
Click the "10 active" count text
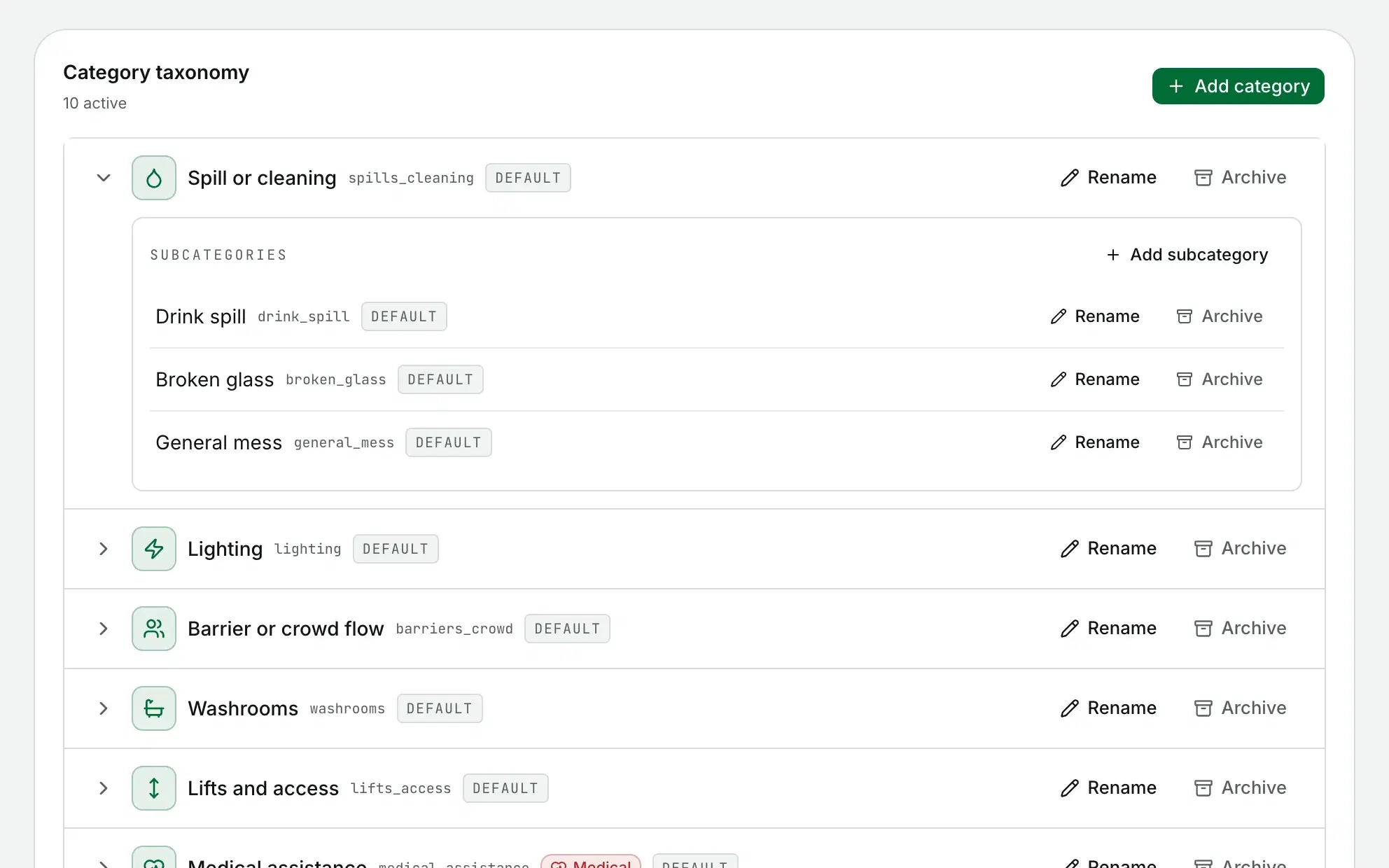pyautogui.click(x=95, y=104)
